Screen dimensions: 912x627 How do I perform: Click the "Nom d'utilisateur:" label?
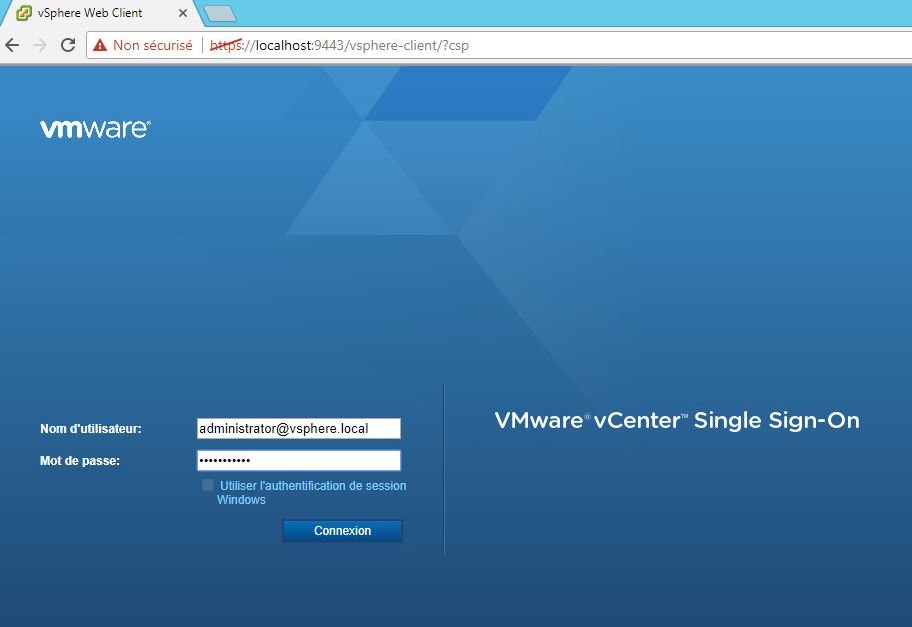(91, 429)
